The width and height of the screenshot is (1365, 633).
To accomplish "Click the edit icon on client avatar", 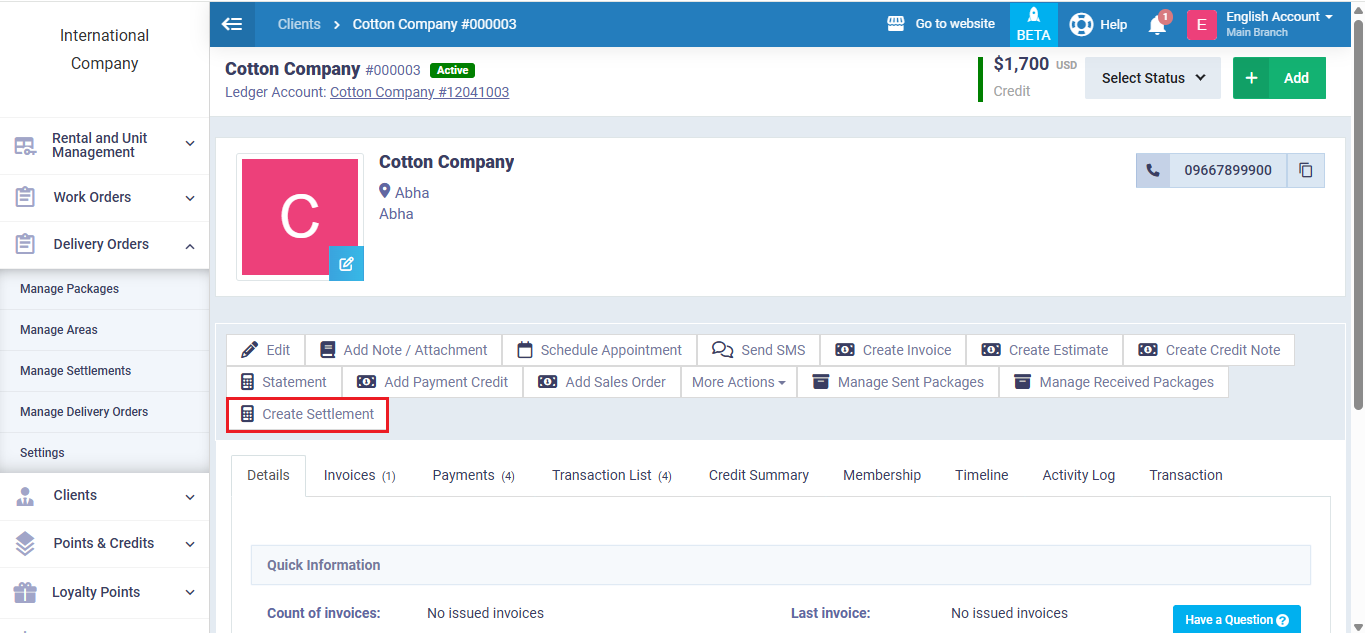I will [x=346, y=264].
